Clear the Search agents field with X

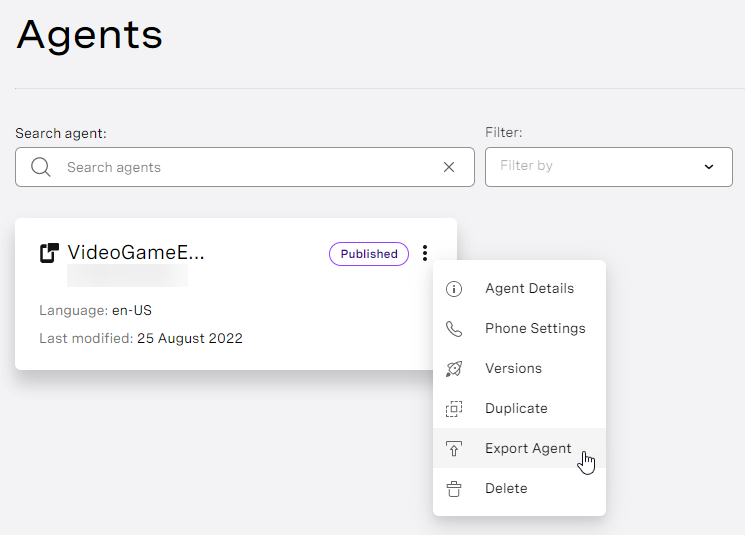[449, 167]
